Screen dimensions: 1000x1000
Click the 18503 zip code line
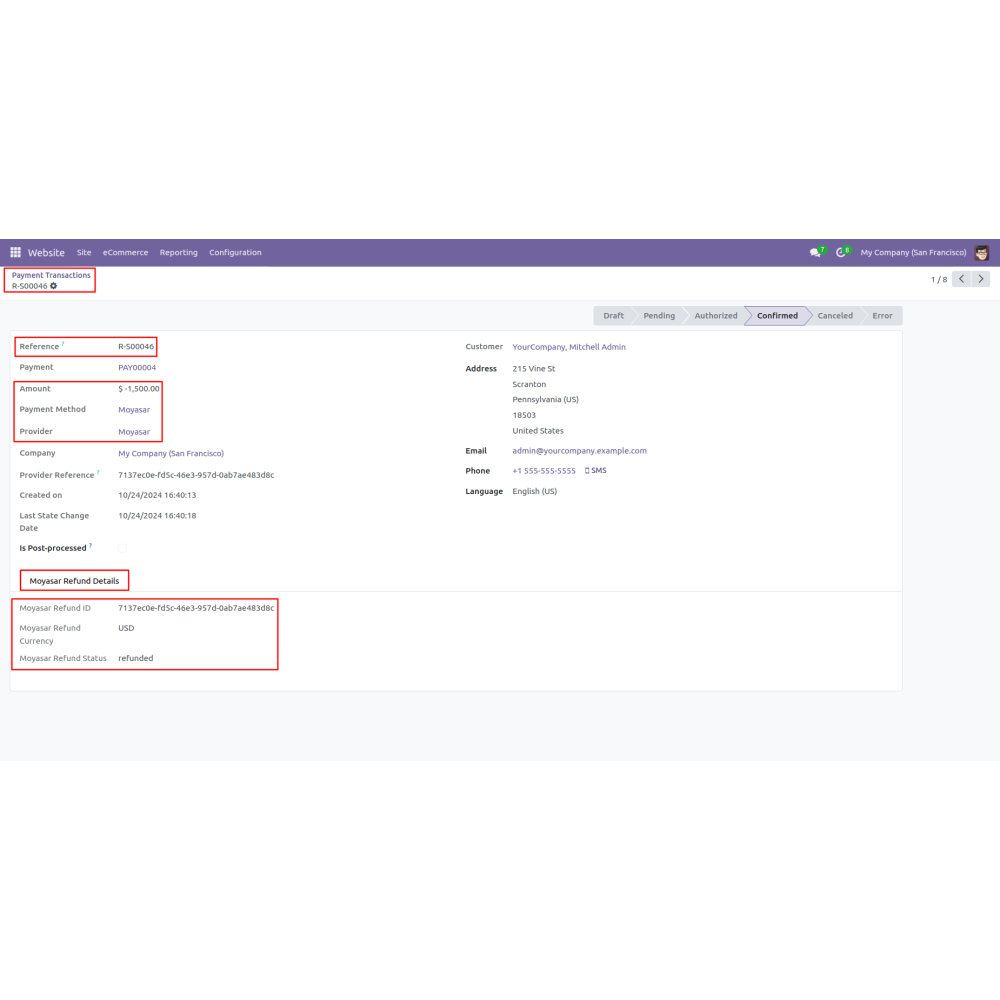point(524,415)
